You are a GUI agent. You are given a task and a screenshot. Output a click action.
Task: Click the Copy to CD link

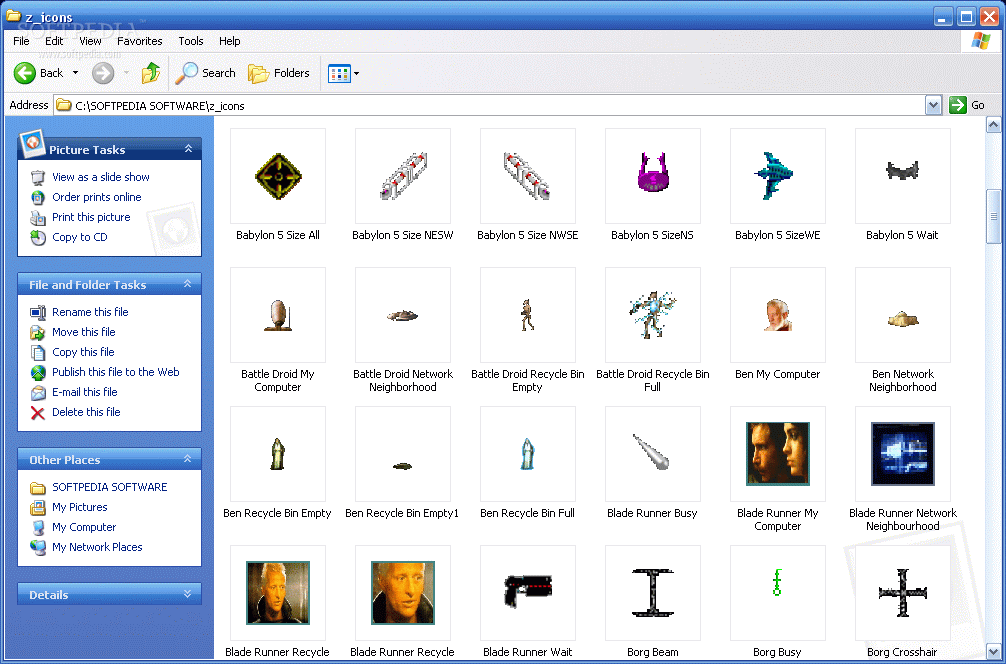pyautogui.click(x=79, y=237)
